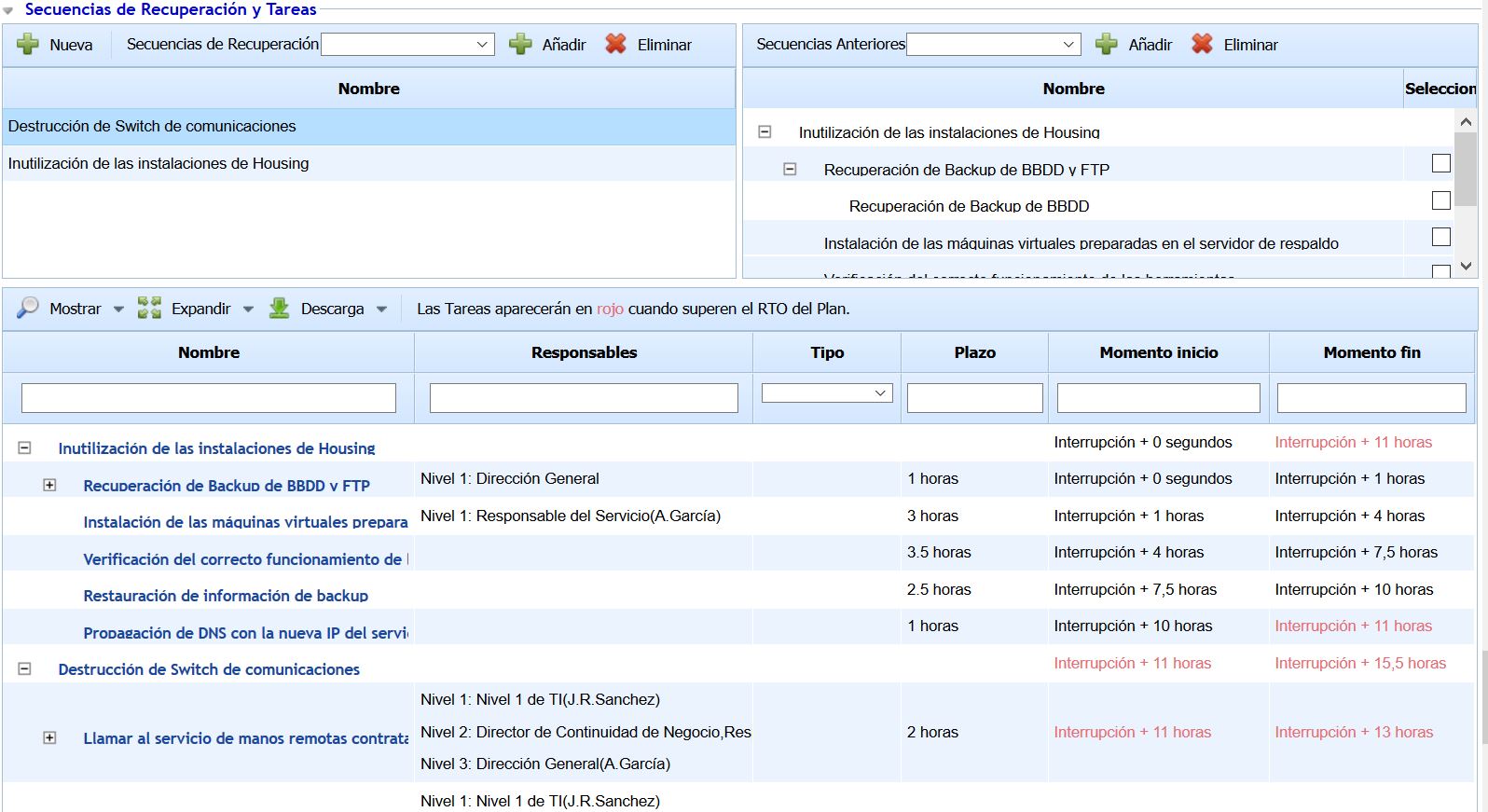Screen dimensions: 1488x812
Task: Click the Mostrar magnifying glass icon
Action: (x=28, y=309)
